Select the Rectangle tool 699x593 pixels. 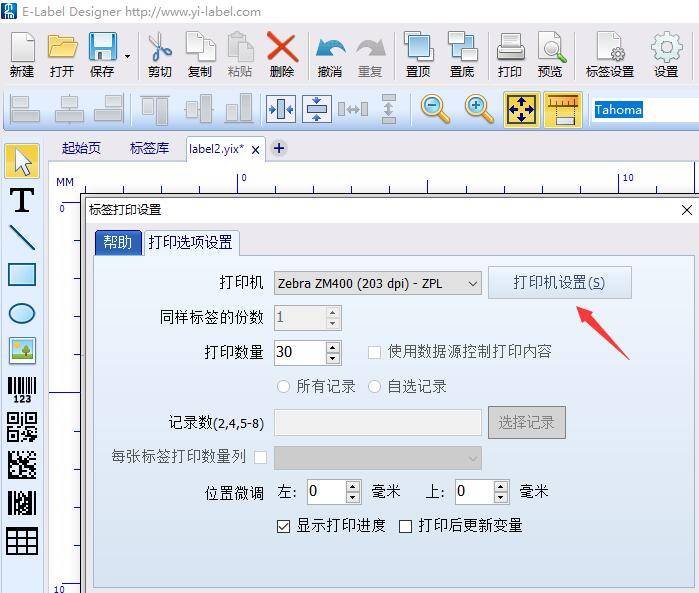(x=22, y=274)
